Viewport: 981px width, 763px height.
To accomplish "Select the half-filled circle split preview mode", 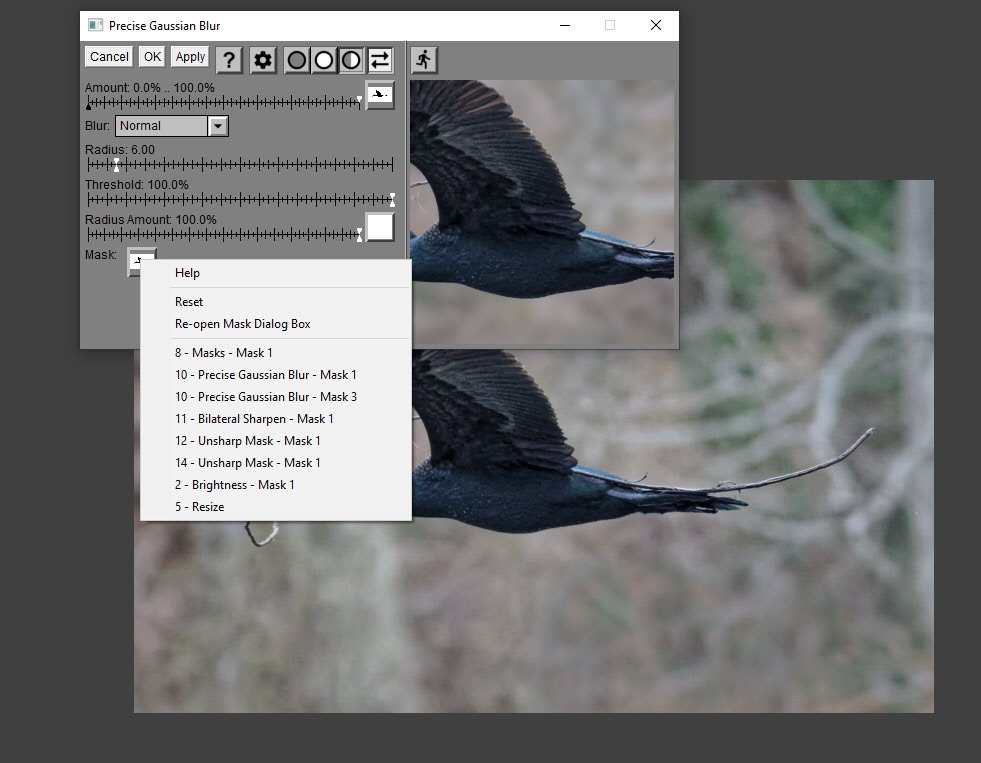I will [351, 60].
